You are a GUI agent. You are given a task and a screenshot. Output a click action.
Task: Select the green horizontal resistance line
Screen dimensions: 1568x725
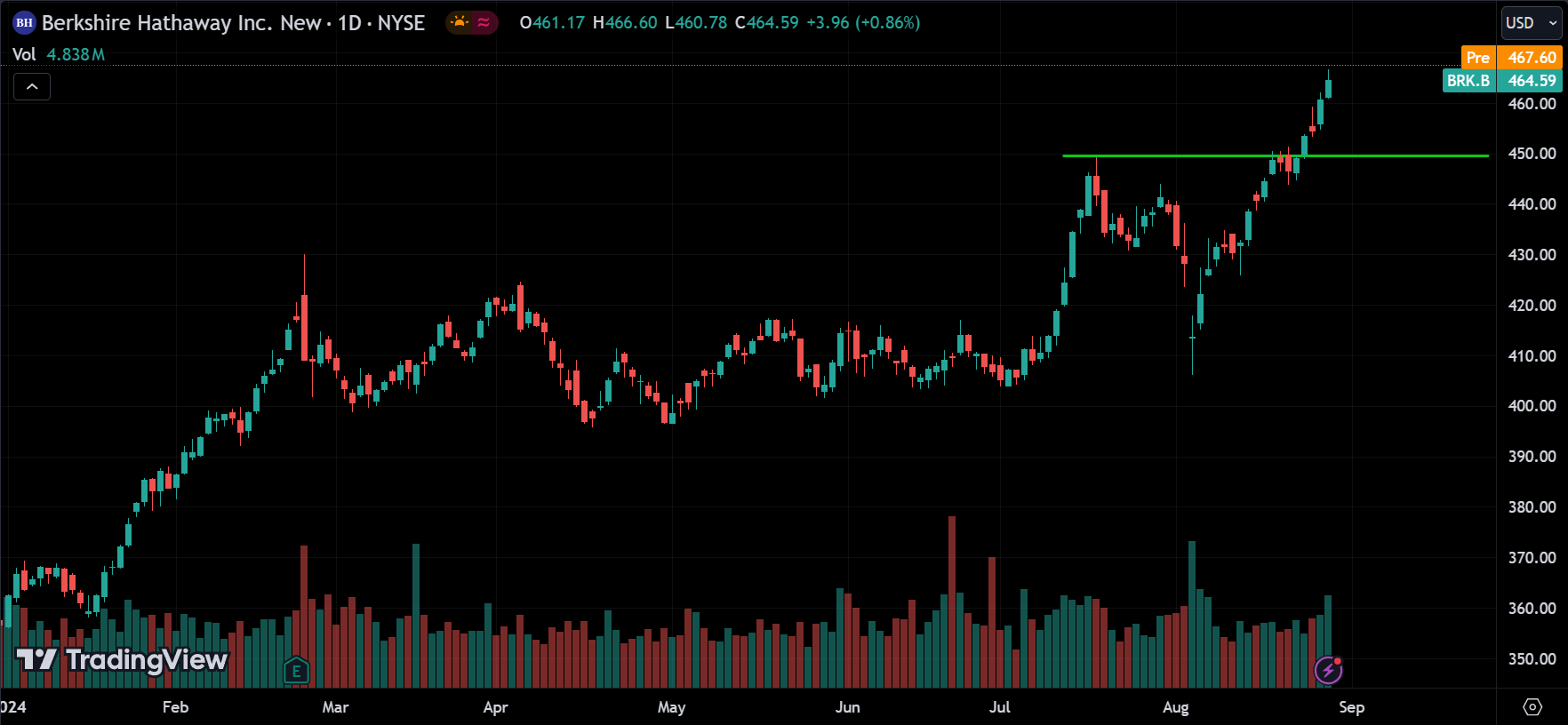tap(1276, 156)
